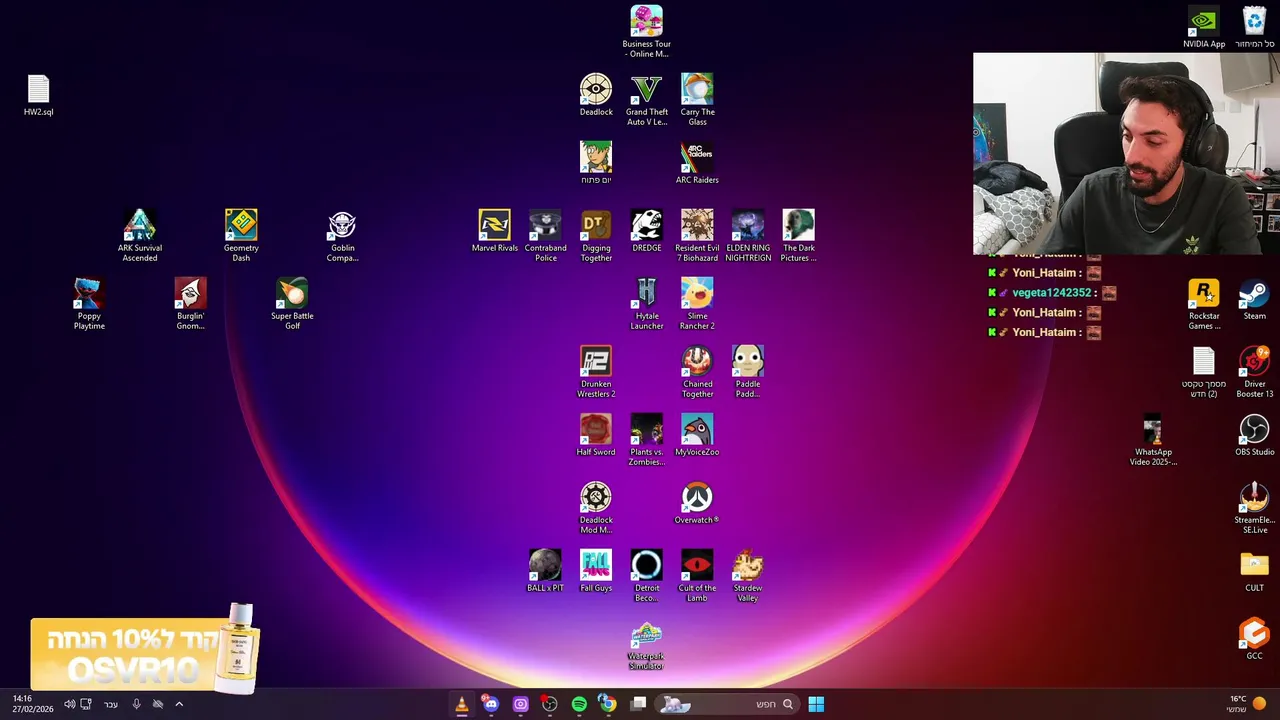The image size is (1280, 720).
Task: Select the NVIDIA App shortcut
Action: coord(1204,27)
